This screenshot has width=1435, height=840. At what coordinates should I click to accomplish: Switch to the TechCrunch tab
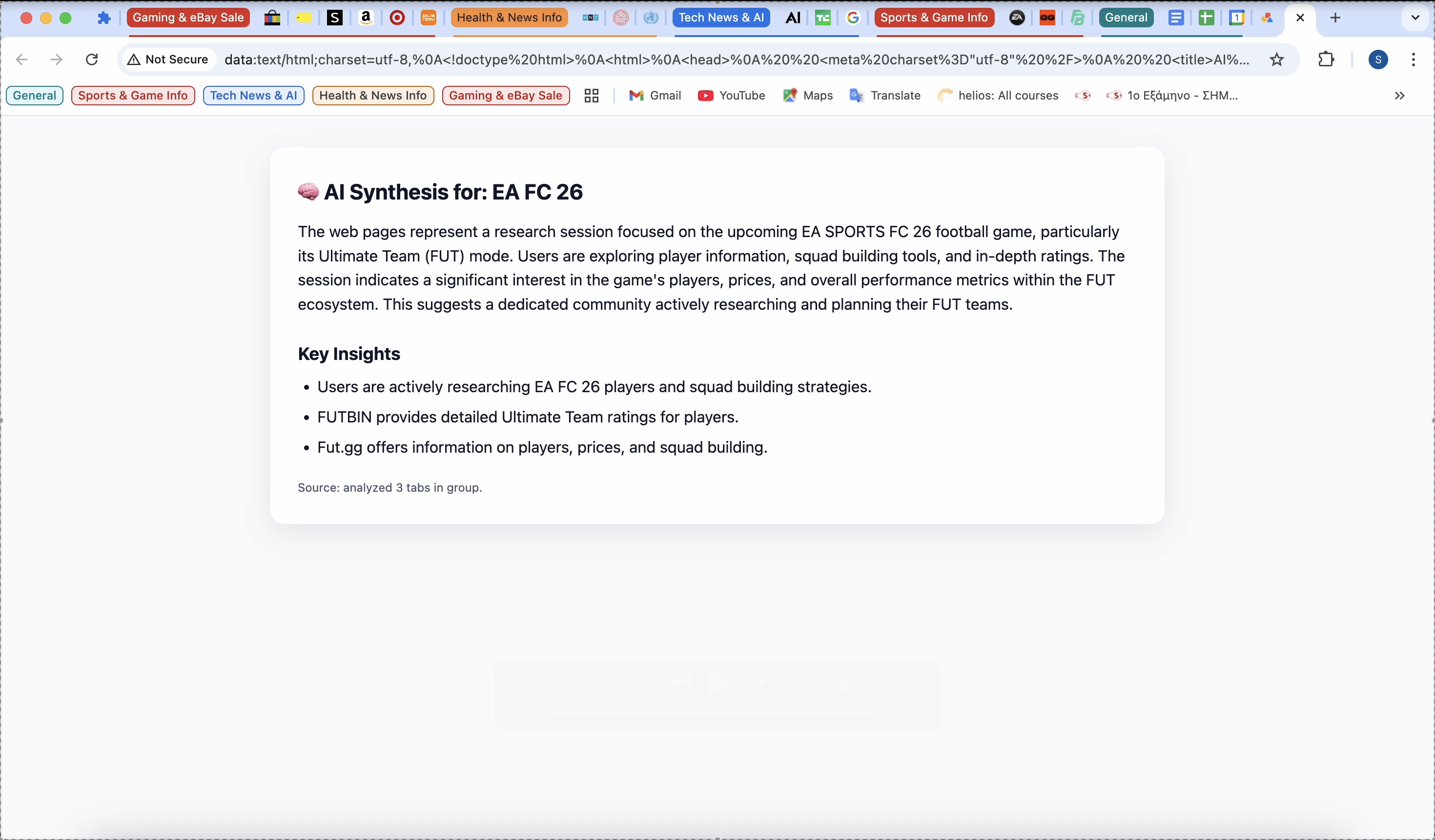pos(823,18)
